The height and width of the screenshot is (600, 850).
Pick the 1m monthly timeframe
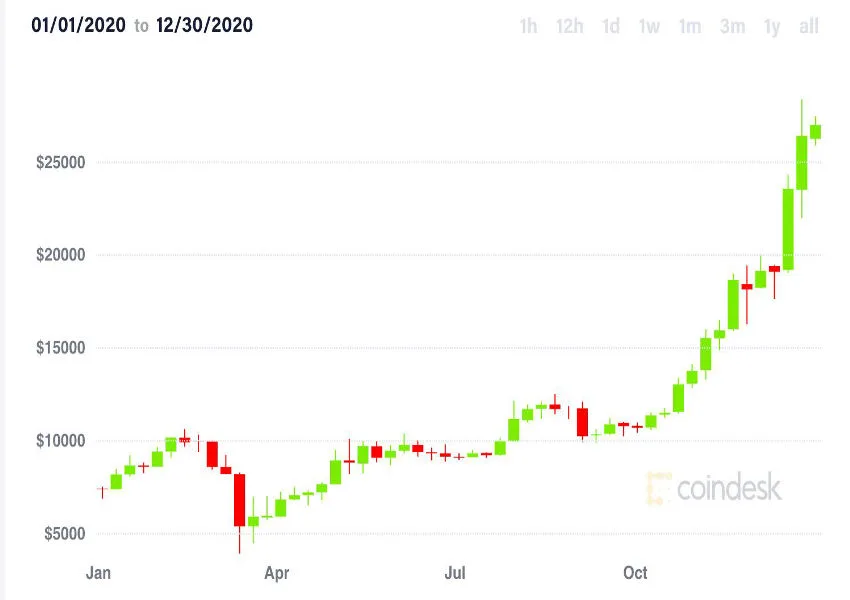689,27
